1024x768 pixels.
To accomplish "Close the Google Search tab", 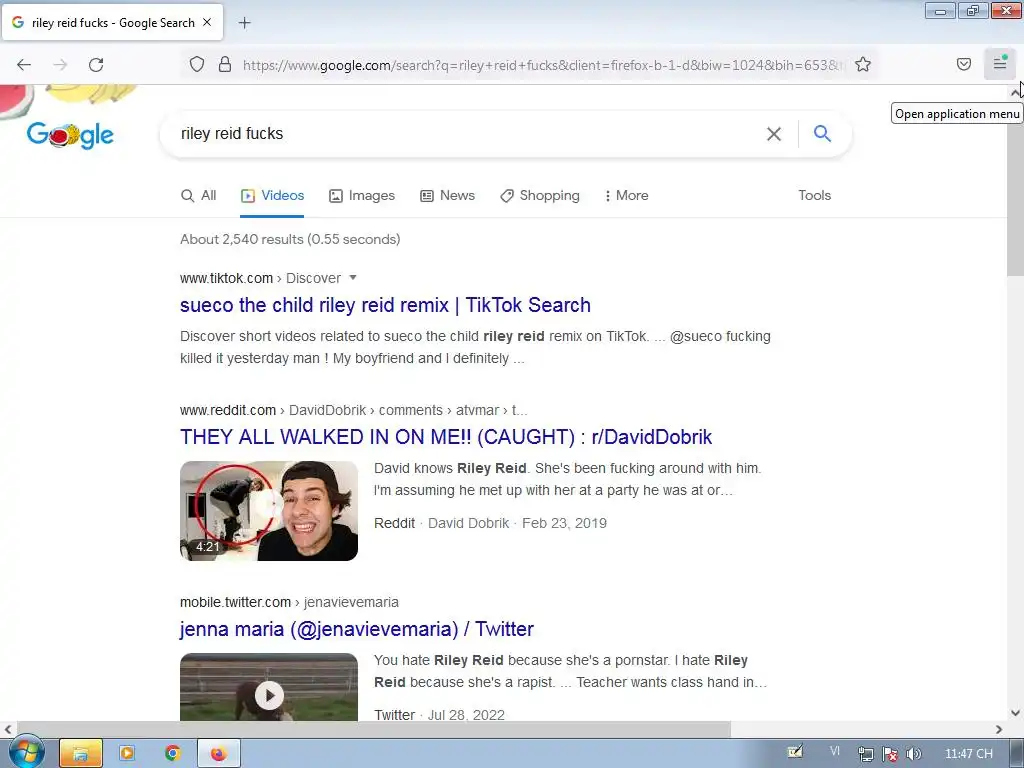I will pos(207,22).
